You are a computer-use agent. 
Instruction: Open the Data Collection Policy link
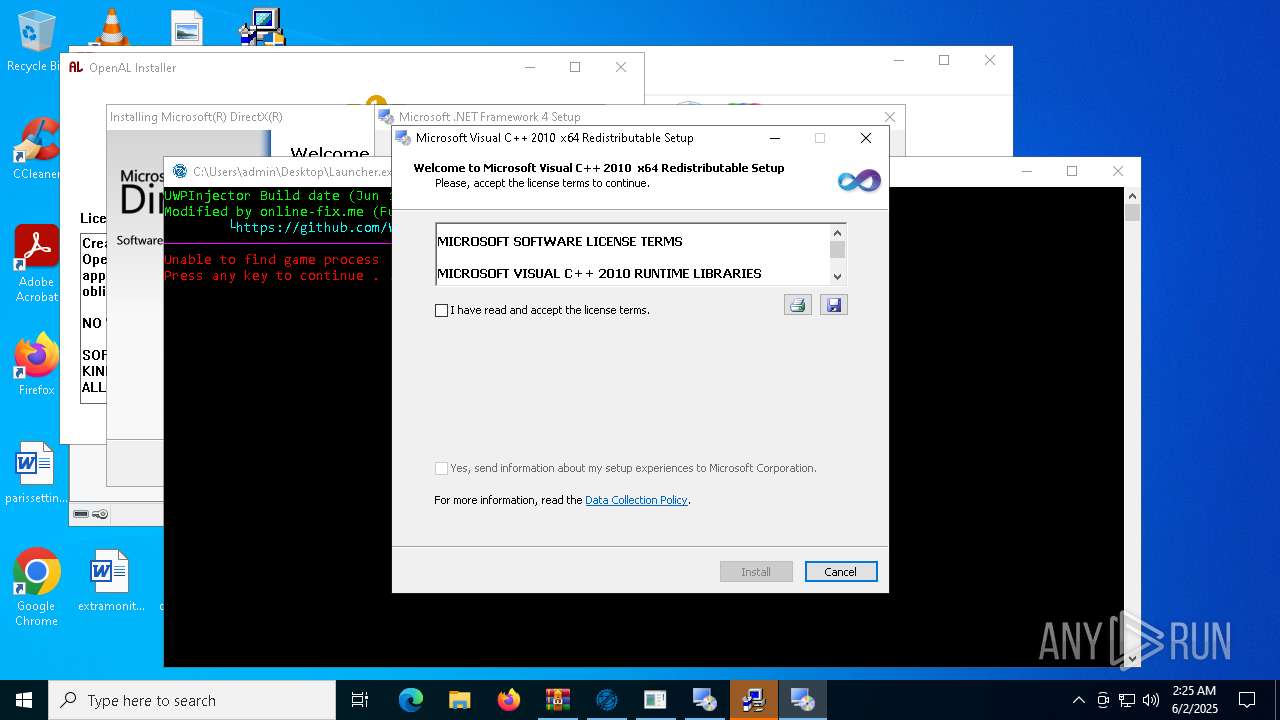[636, 500]
